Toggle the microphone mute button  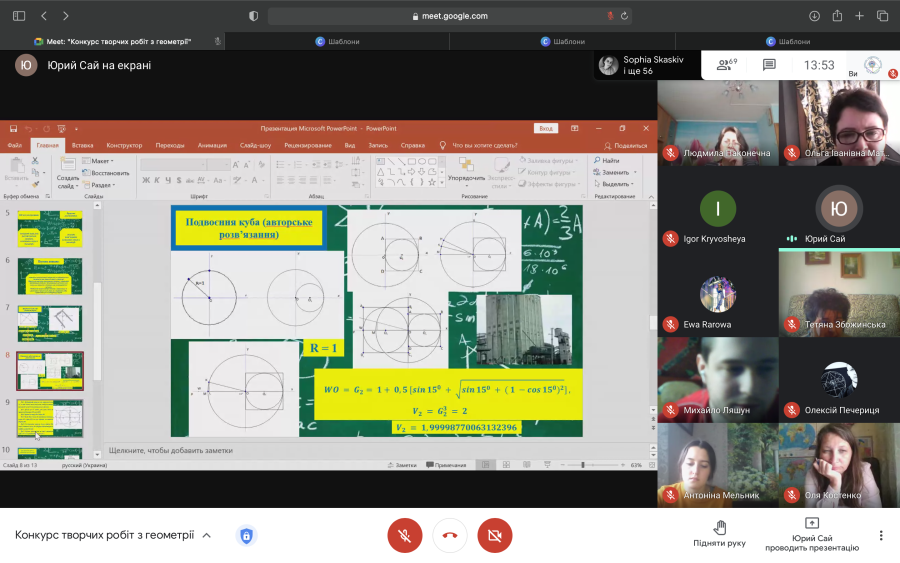coord(405,535)
